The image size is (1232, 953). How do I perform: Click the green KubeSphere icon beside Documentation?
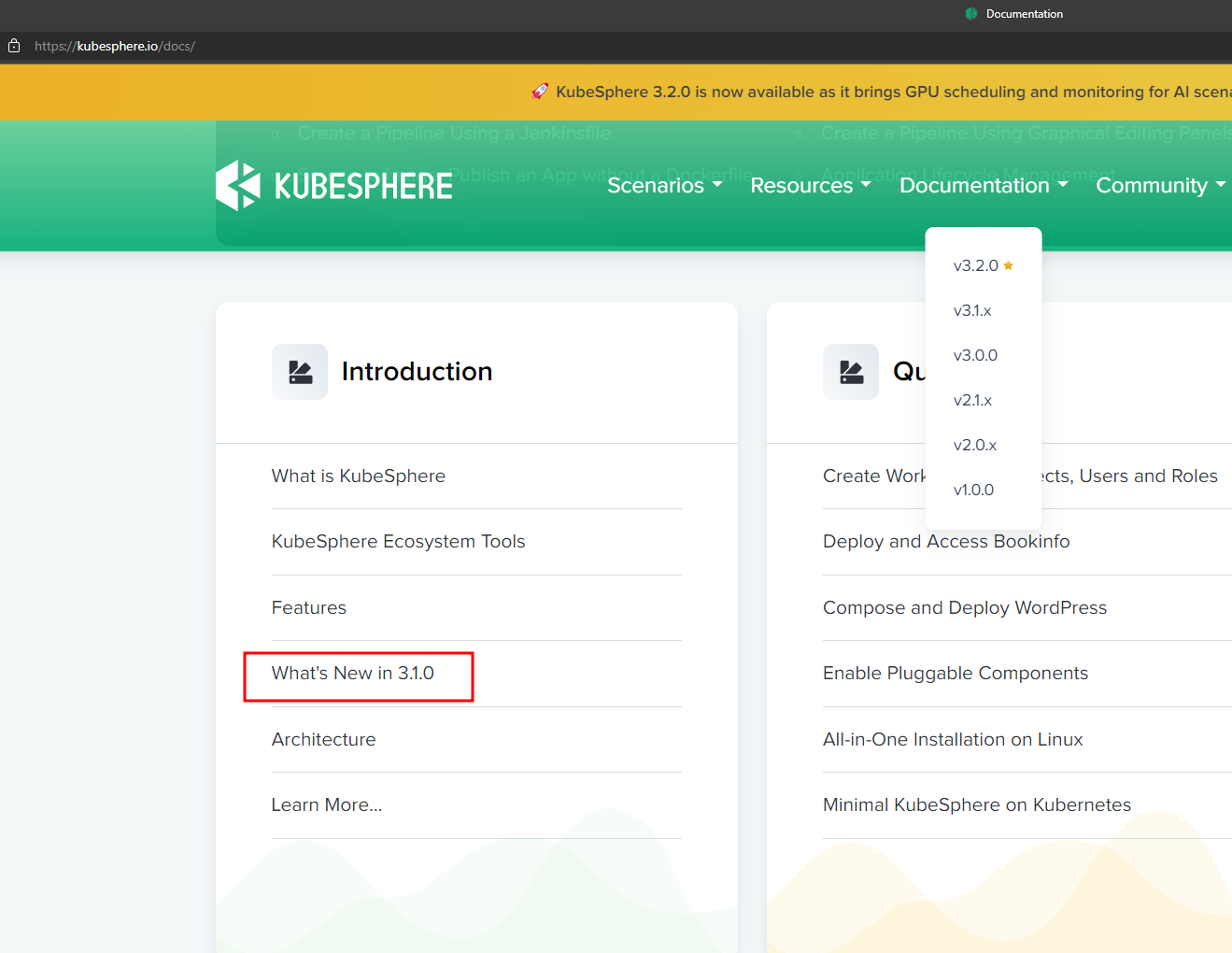[970, 13]
